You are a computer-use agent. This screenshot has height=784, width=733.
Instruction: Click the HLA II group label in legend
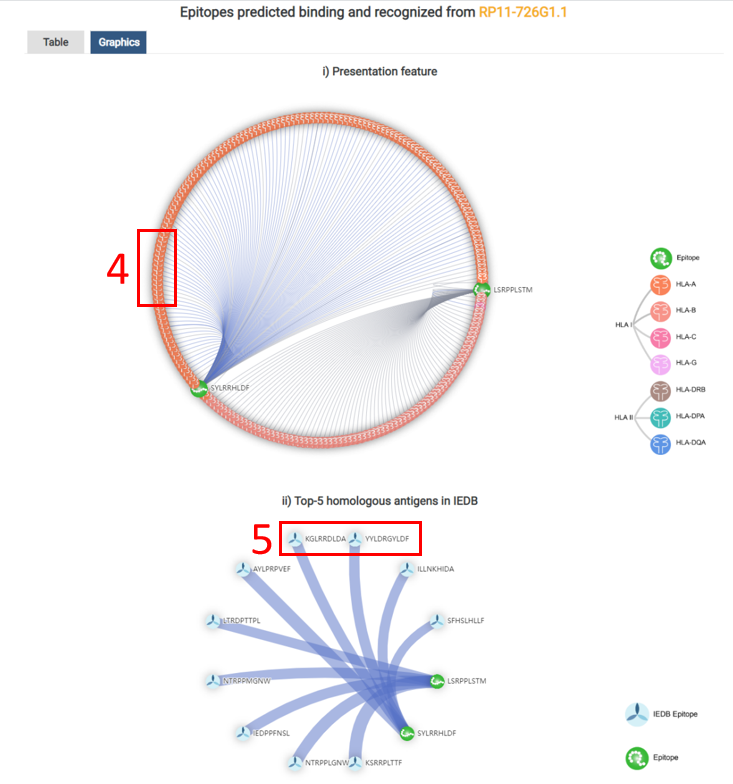[x=624, y=416]
